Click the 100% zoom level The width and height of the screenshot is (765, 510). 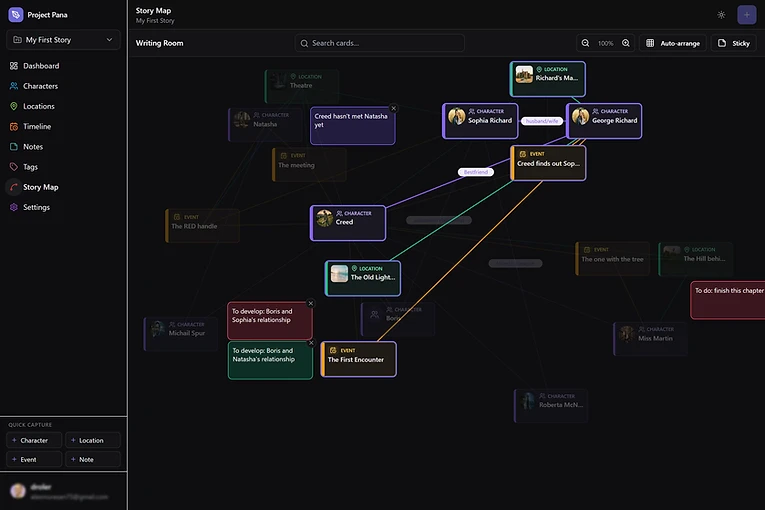pyautogui.click(x=605, y=43)
